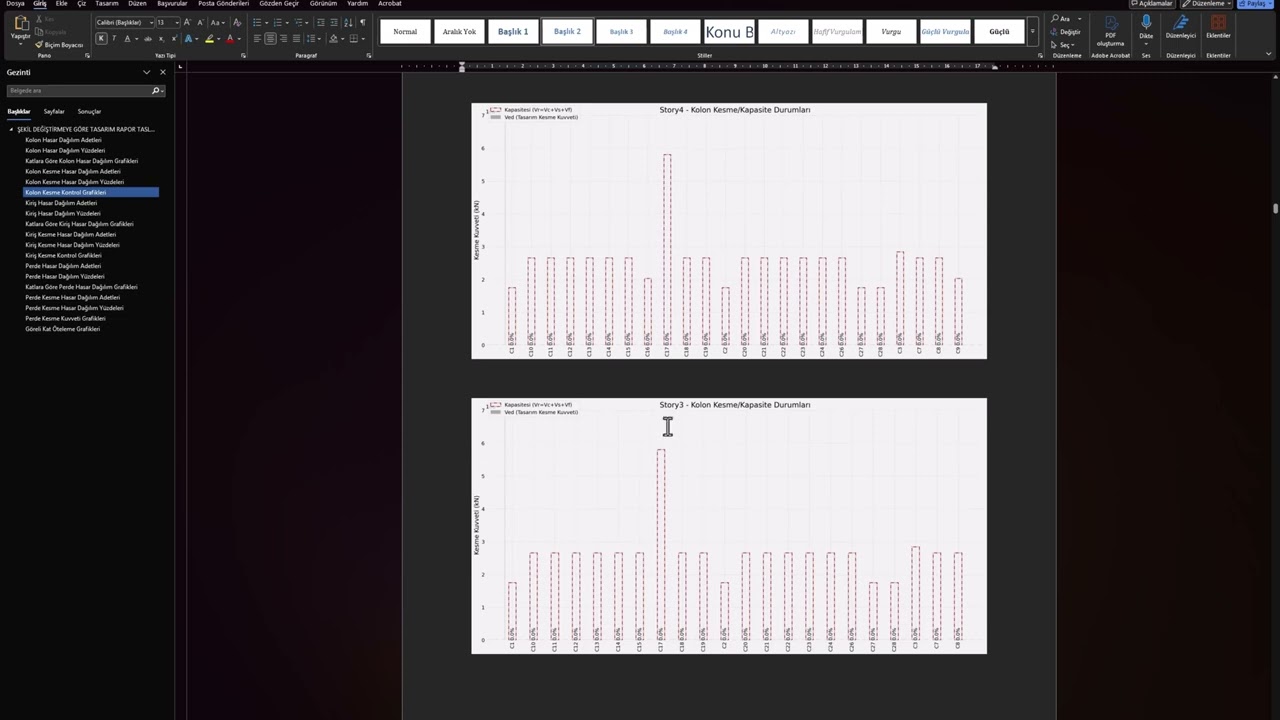
Task: Increase font size with grow-font icon
Action: click(x=187, y=22)
